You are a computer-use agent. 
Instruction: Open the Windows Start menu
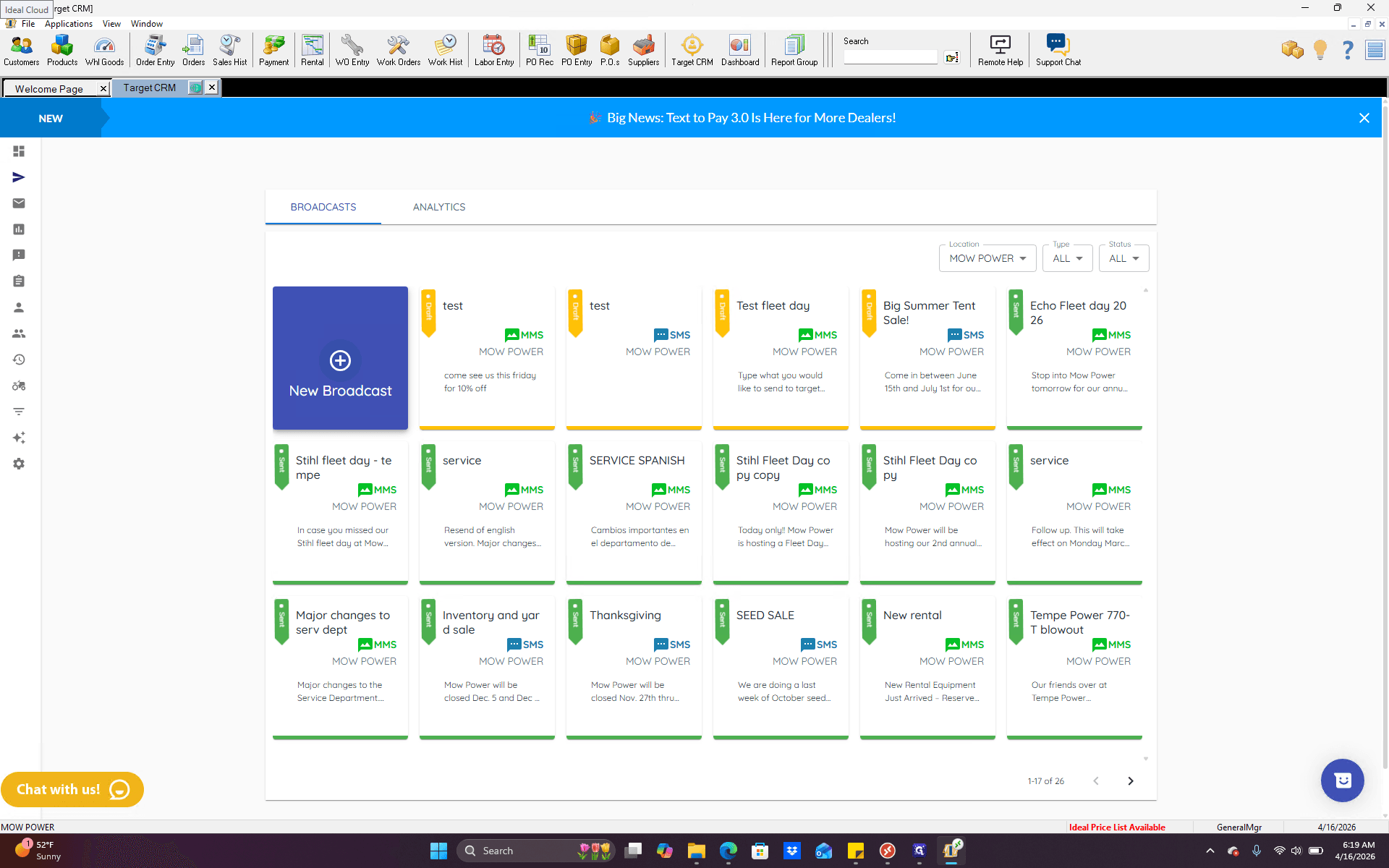coord(438,851)
